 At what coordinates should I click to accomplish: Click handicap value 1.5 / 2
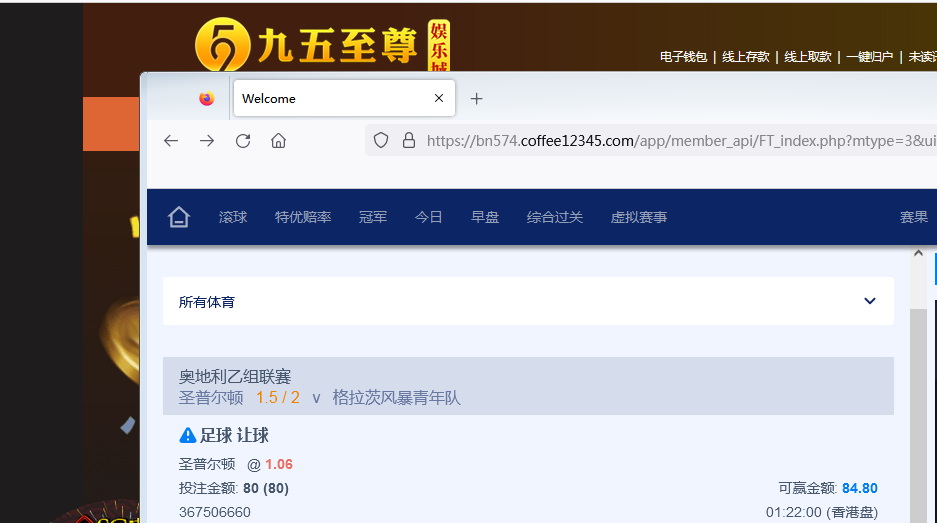pos(278,398)
